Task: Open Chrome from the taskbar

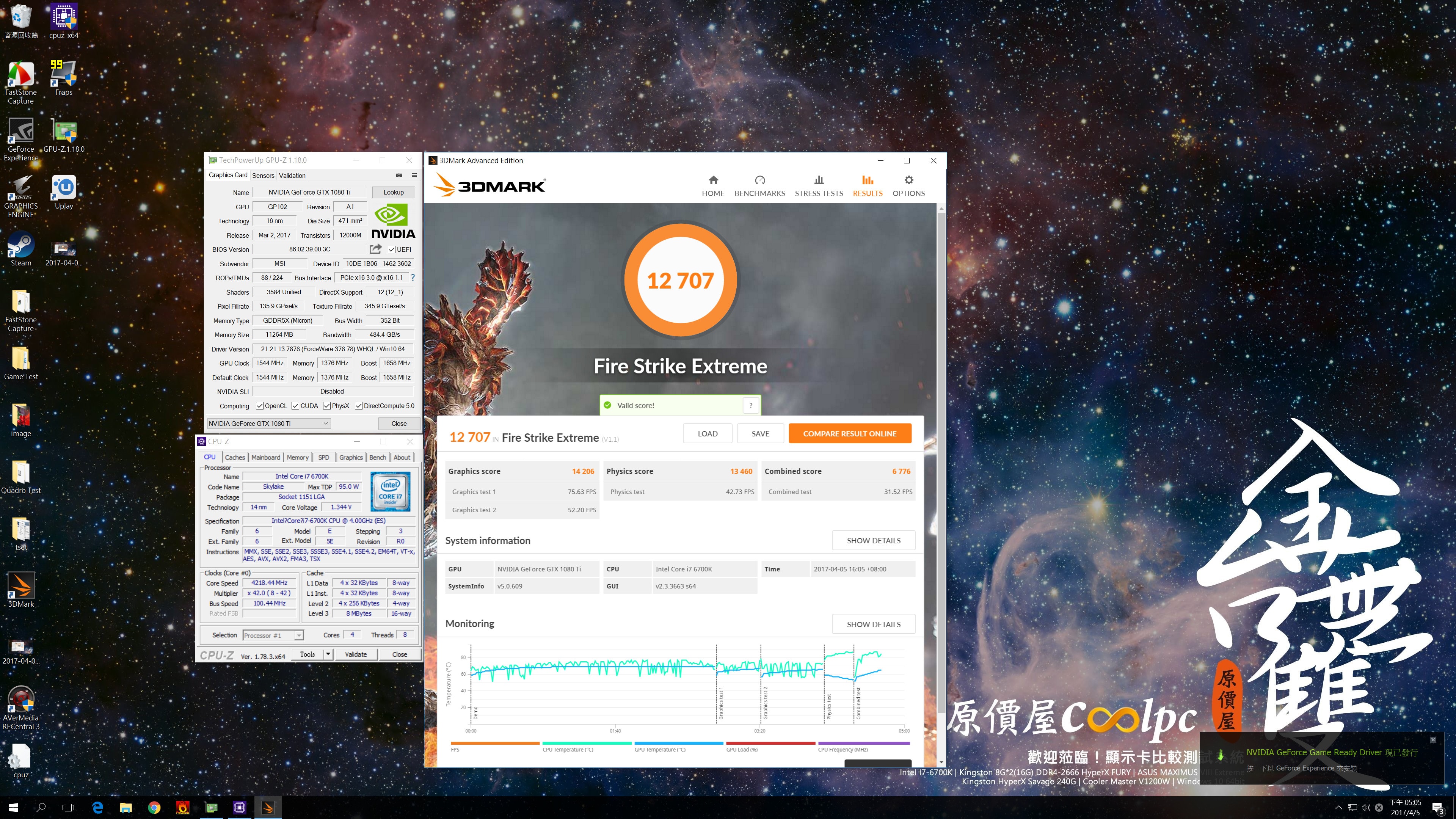Action: [x=154, y=808]
